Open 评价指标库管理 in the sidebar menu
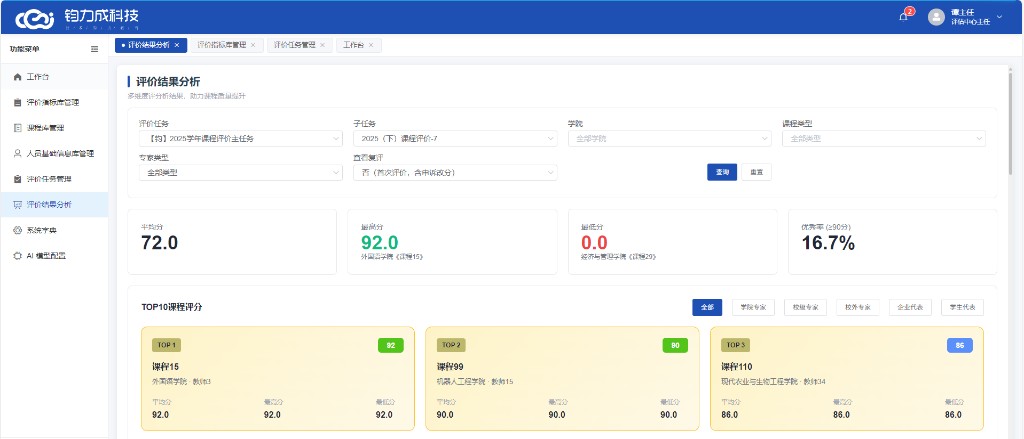The width and height of the screenshot is (1024, 439). [x=54, y=103]
